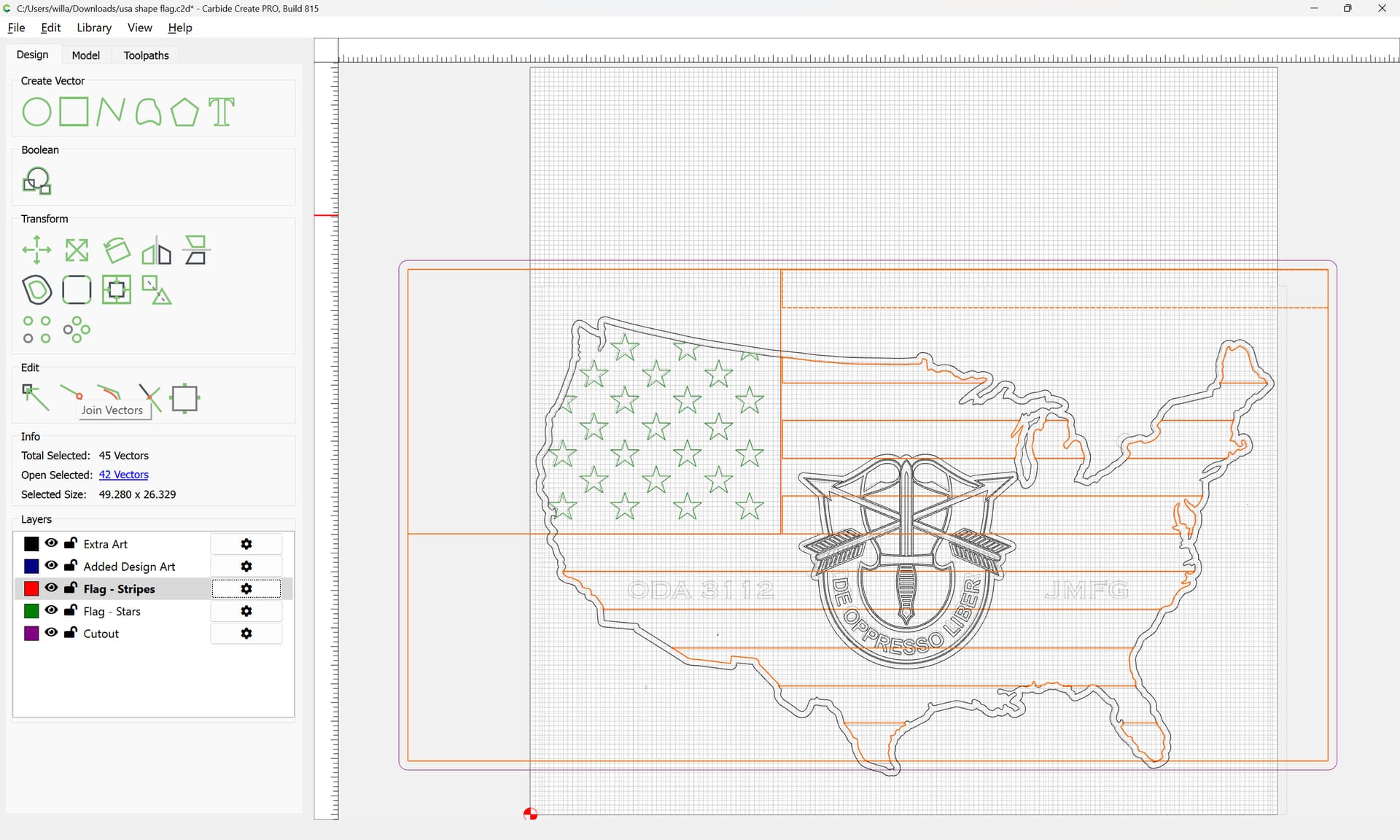
Task: Select the Polyline vector tool
Action: [x=111, y=112]
